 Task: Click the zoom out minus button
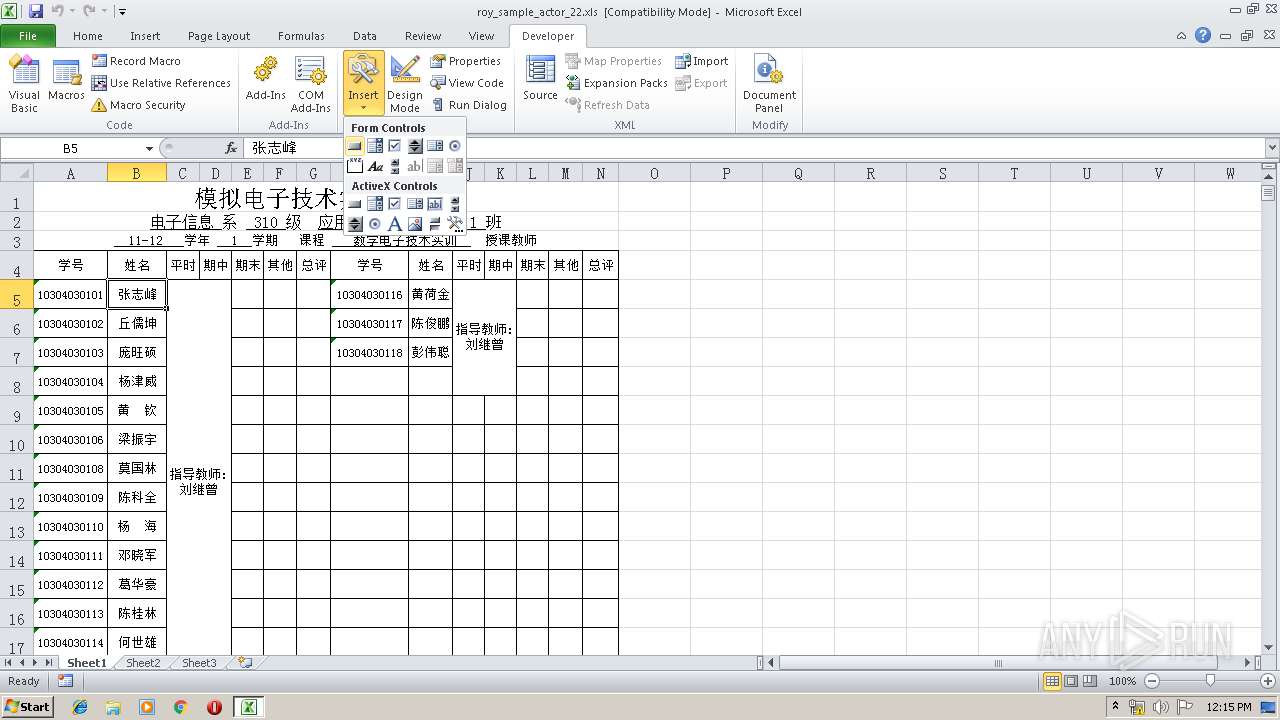pyautogui.click(x=1152, y=681)
